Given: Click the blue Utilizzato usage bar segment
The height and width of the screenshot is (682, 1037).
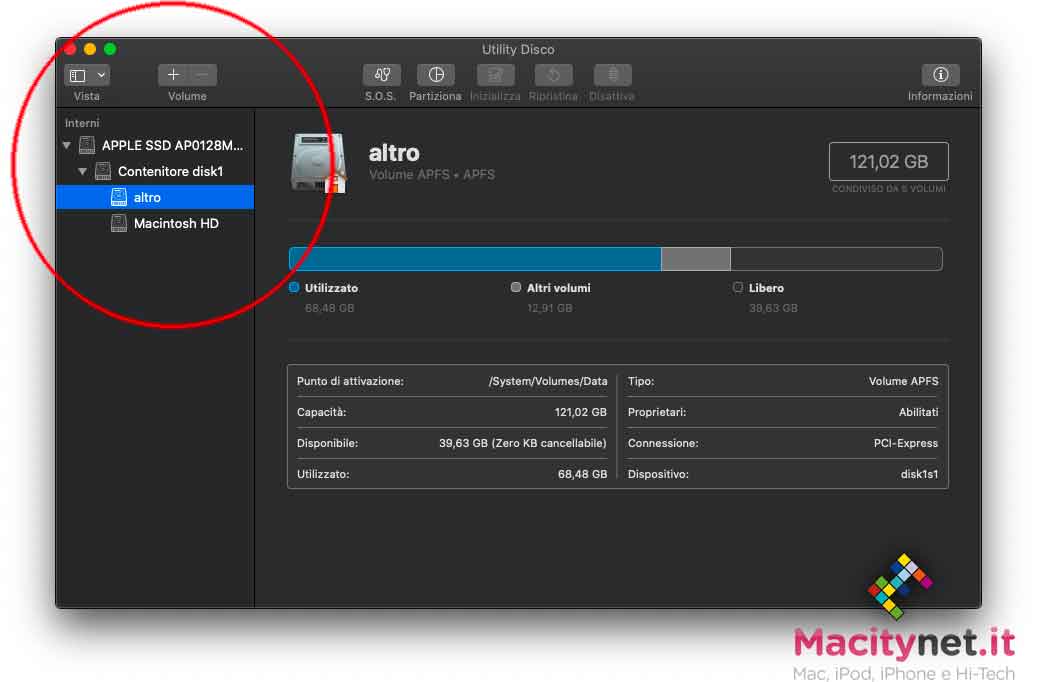Looking at the screenshot, I should pyautogui.click(x=476, y=259).
